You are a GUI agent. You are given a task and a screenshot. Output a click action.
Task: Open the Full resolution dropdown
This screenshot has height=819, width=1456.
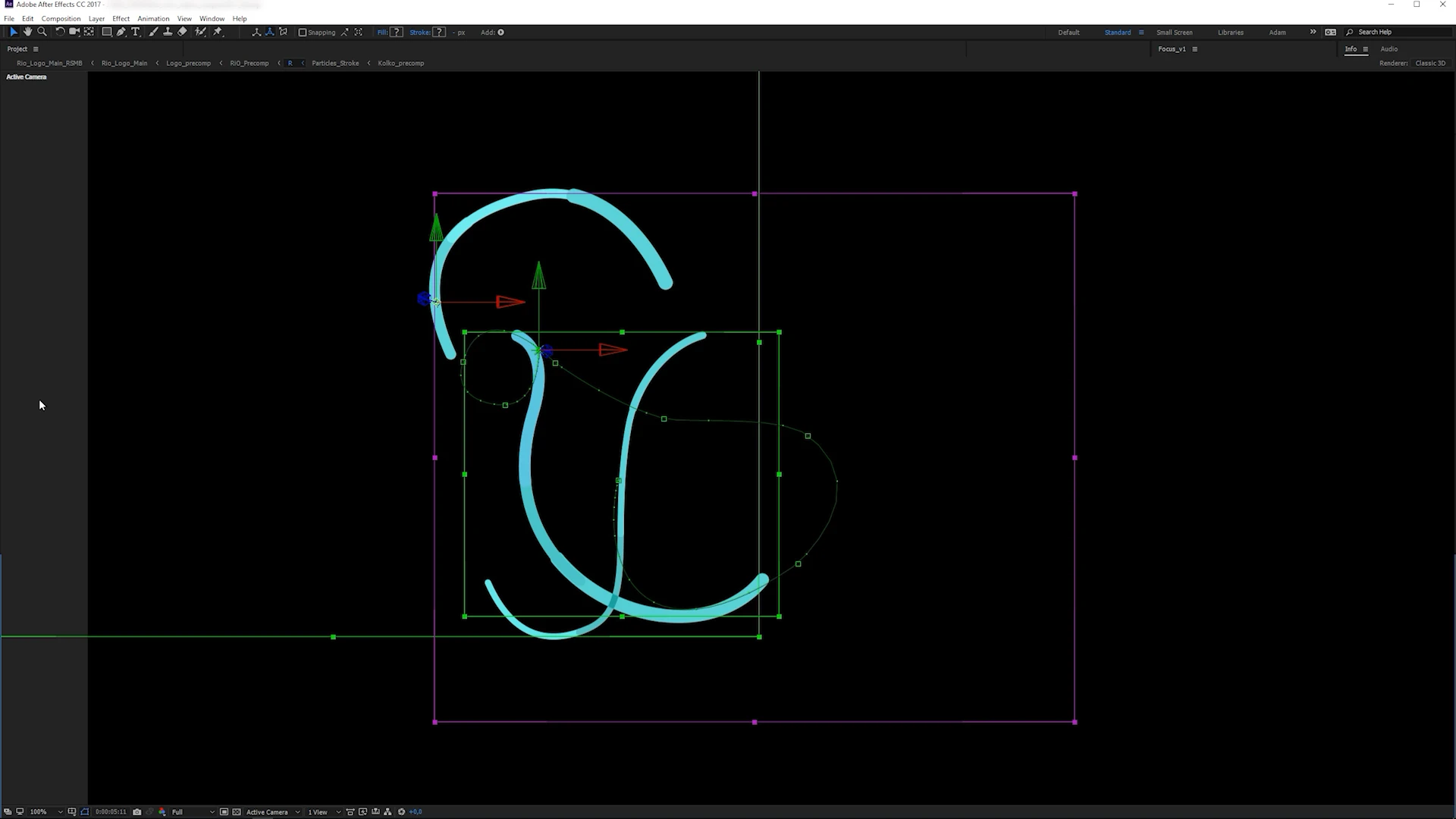(193, 811)
